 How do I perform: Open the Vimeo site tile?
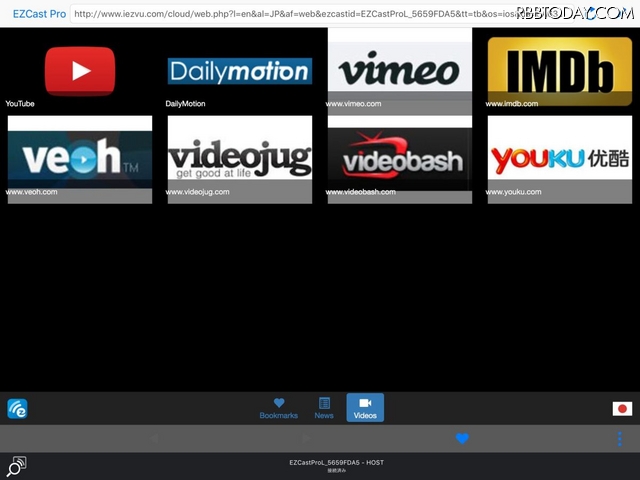[x=400, y=71]
